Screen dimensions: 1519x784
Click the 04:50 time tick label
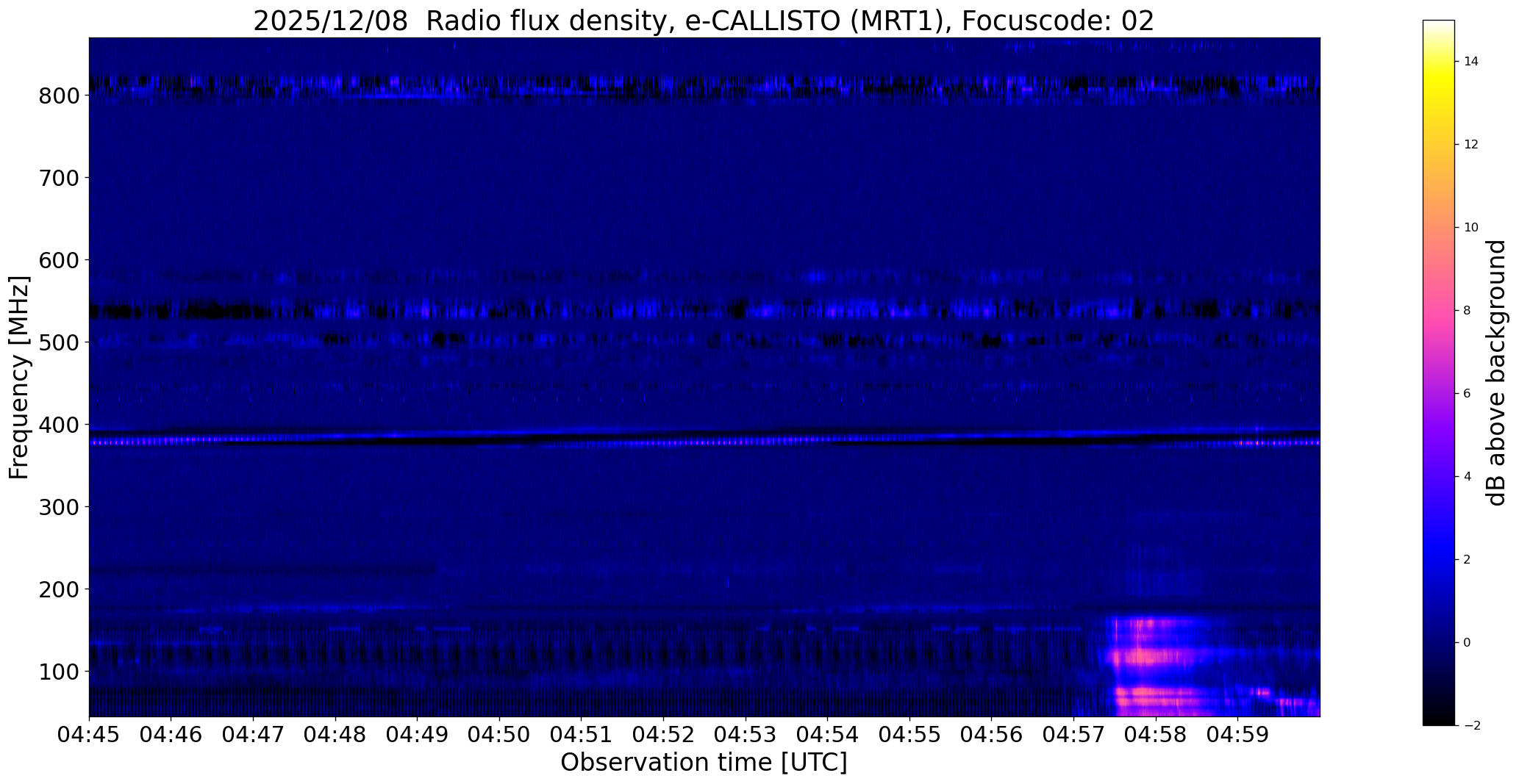click(x=500, y=734)
